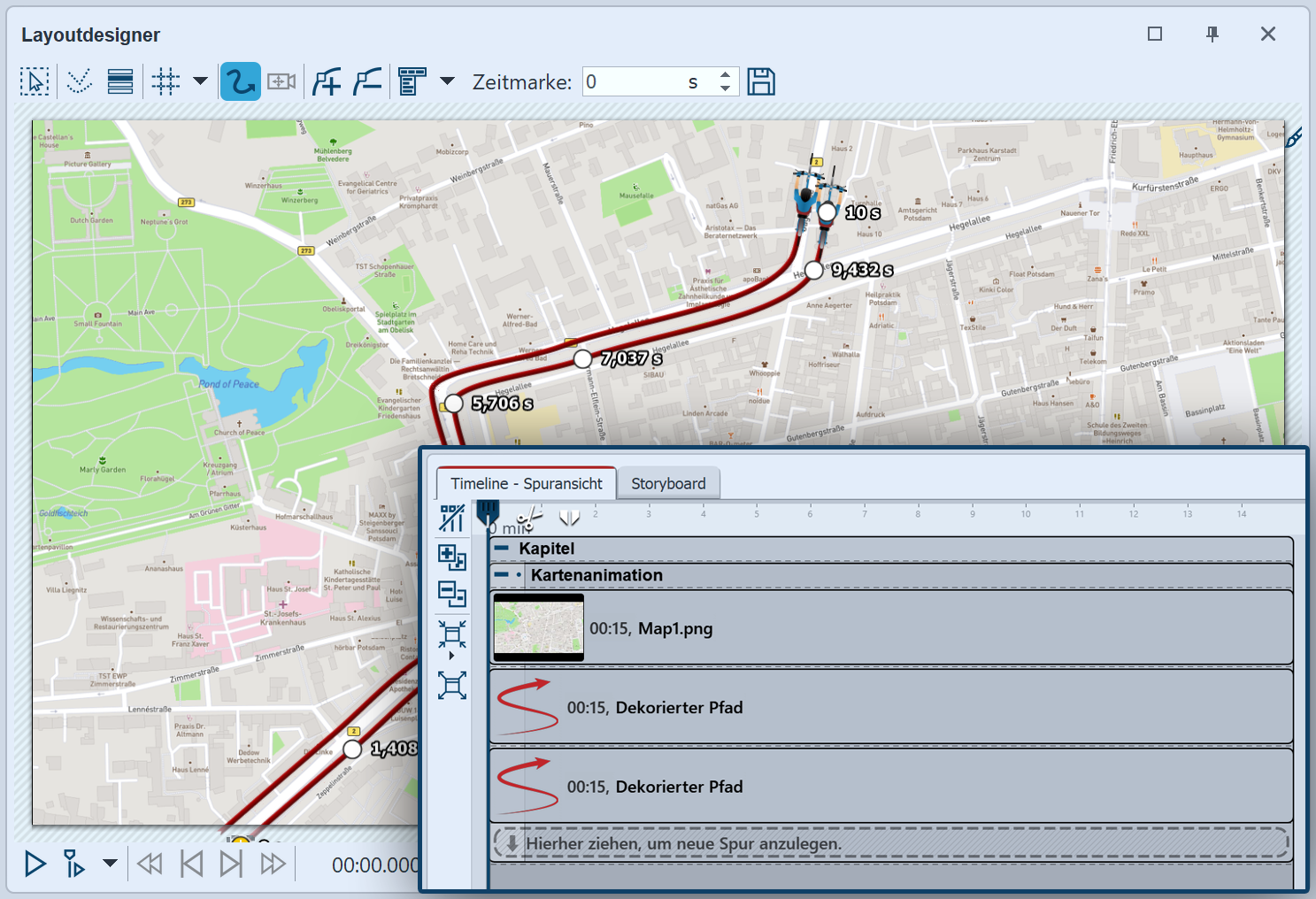The width and height of the screenshot is (1316, 899).
Task: Choose the selection frame tool in toolbar
Action: tap(35, 81)
